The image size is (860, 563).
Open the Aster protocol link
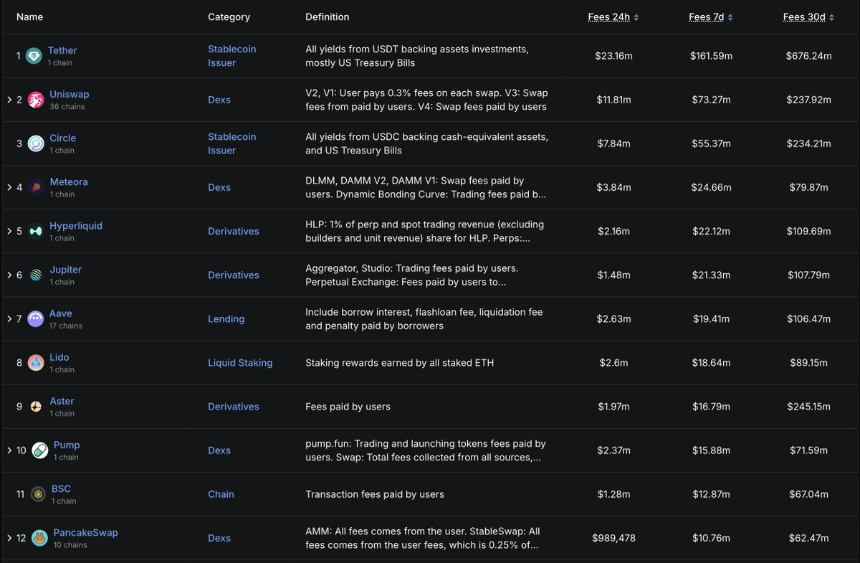coord(62,401)
